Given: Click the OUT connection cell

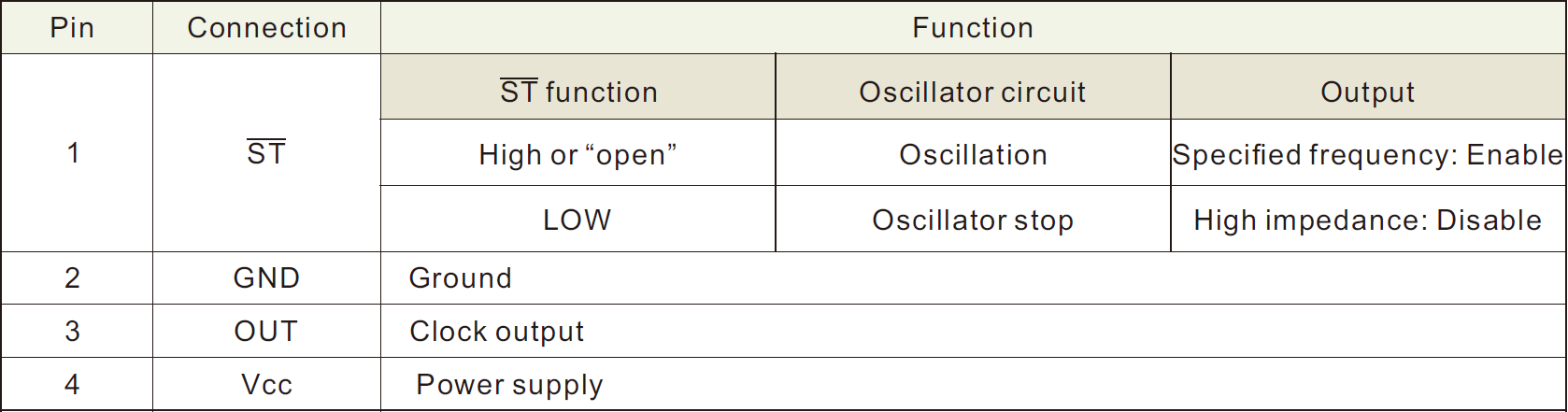Looking at the screenshot, I should (266, 331).
